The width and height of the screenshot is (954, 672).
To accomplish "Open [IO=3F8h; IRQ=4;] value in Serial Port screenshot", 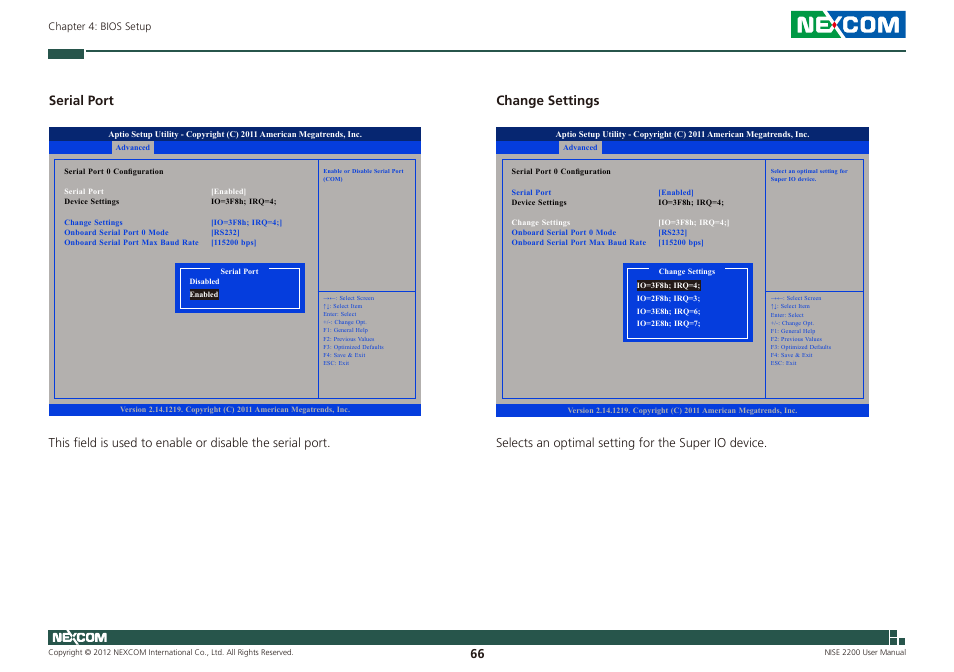I will 246,223.
